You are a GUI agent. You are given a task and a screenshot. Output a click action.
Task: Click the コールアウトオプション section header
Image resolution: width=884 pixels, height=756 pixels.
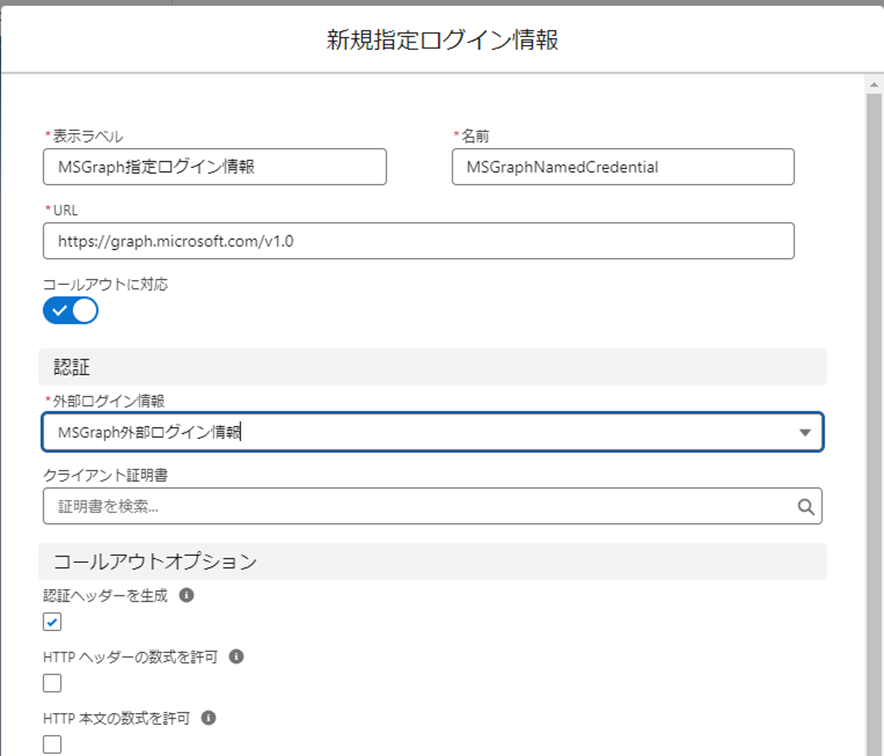[432, 562]
